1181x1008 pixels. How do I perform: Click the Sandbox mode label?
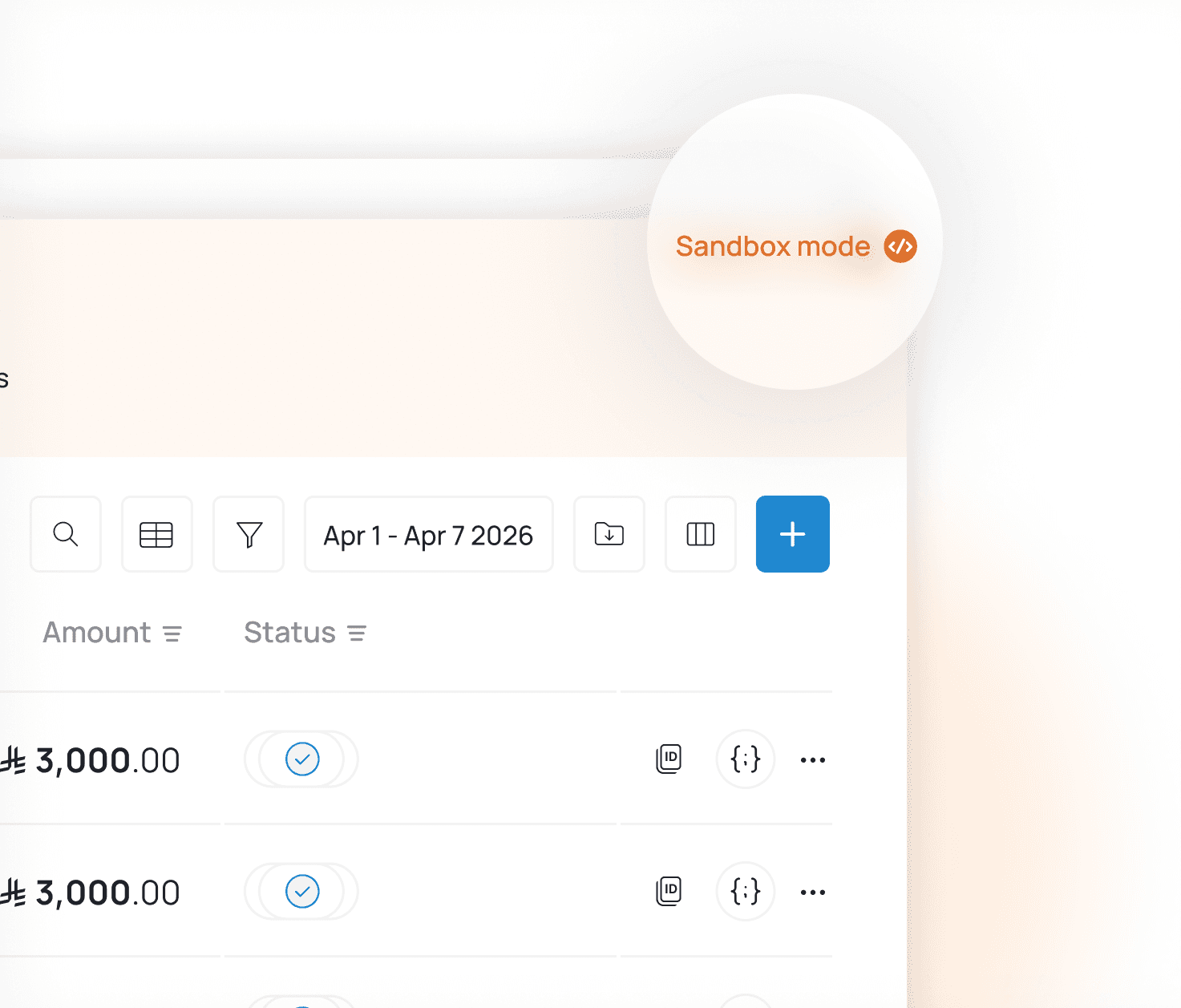coord(773,246)
